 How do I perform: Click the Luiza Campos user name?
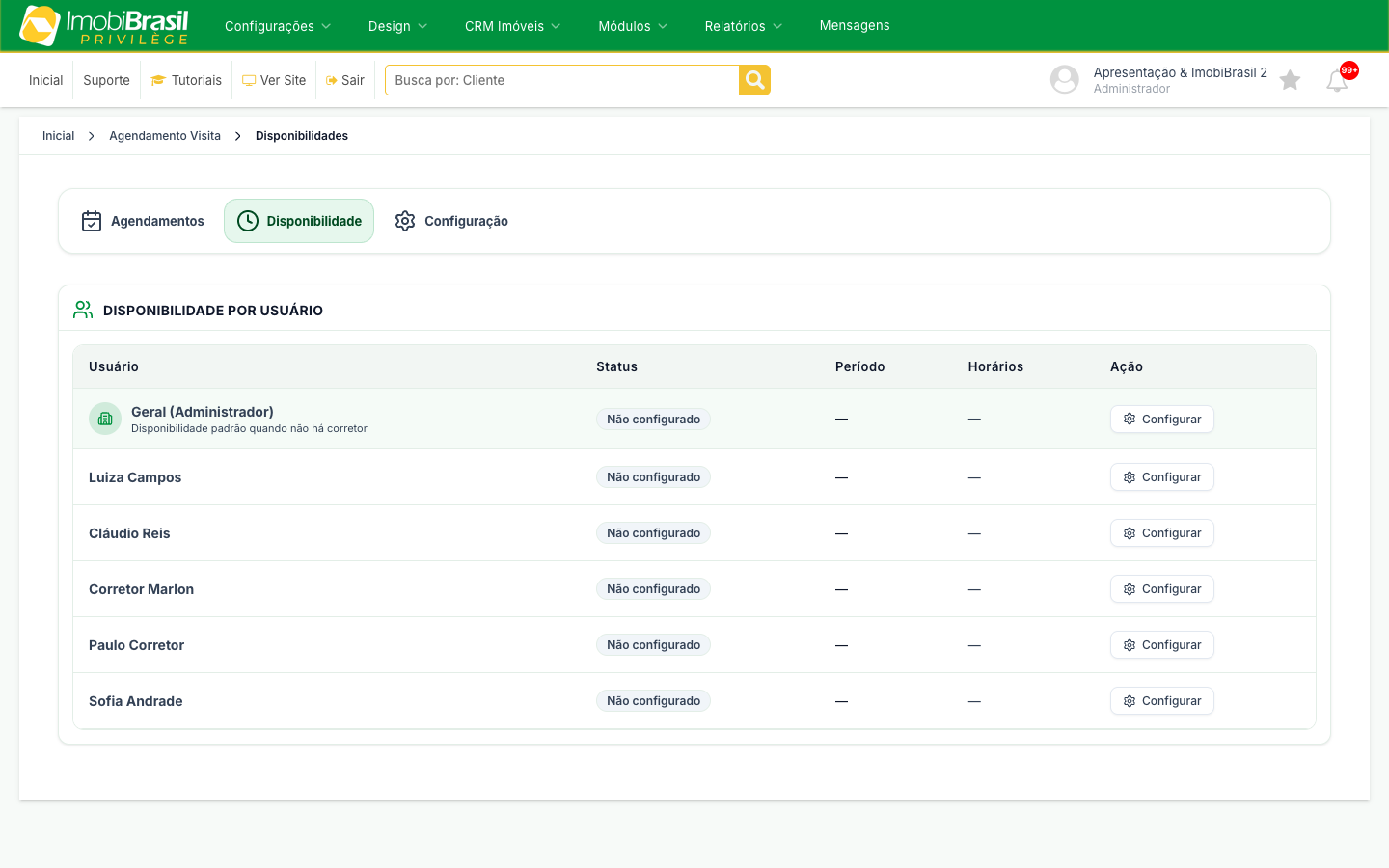tap(135, 477)
